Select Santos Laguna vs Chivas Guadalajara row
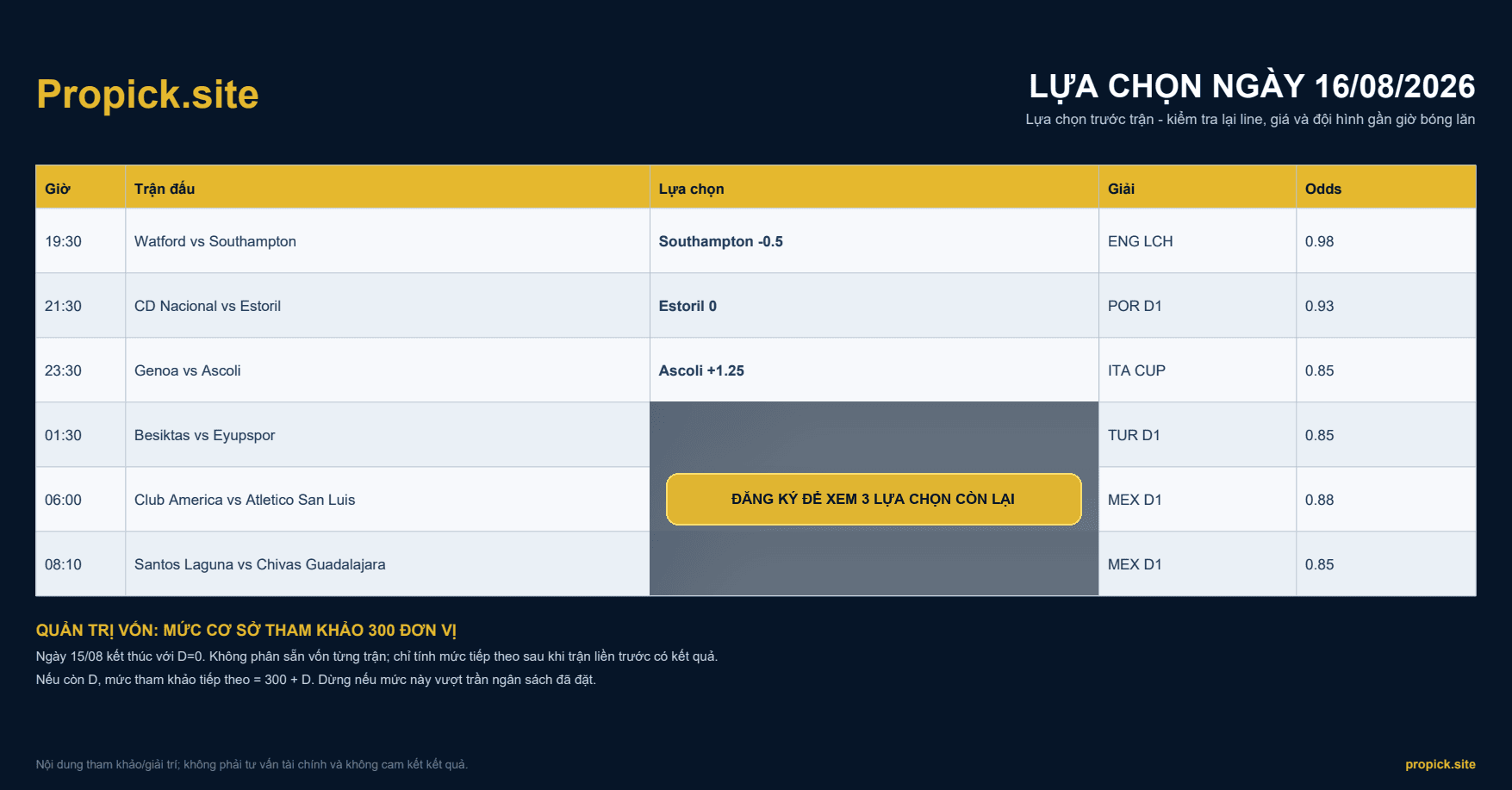Viewport: 1512px width, 790px height. point(756,564)
